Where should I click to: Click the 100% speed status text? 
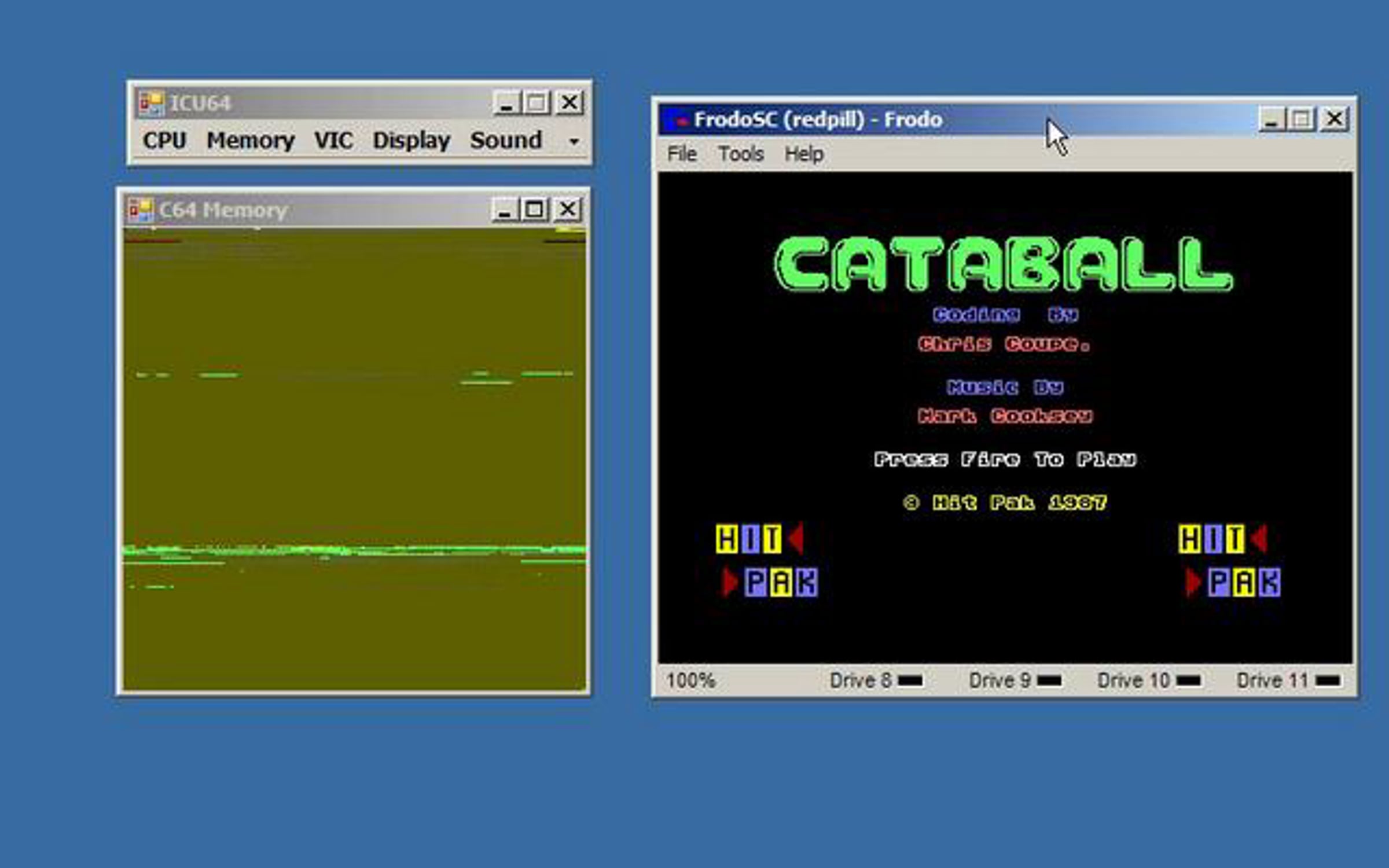[690, 681]
